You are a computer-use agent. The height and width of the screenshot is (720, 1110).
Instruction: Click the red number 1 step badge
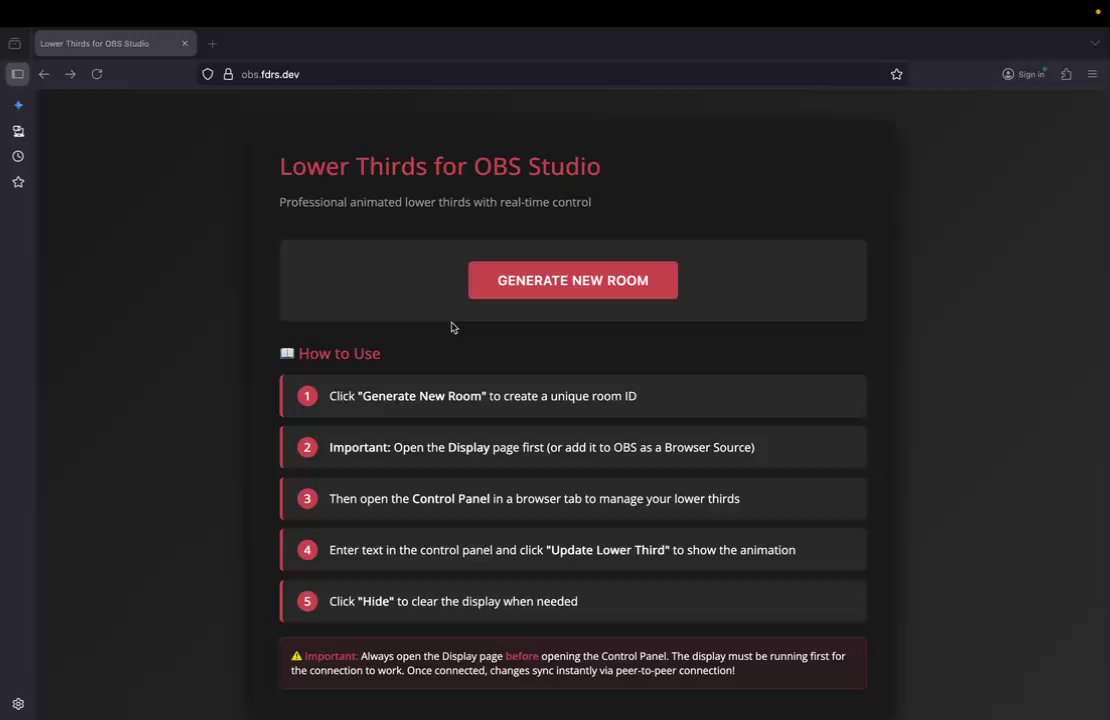(x=307, y=396)
